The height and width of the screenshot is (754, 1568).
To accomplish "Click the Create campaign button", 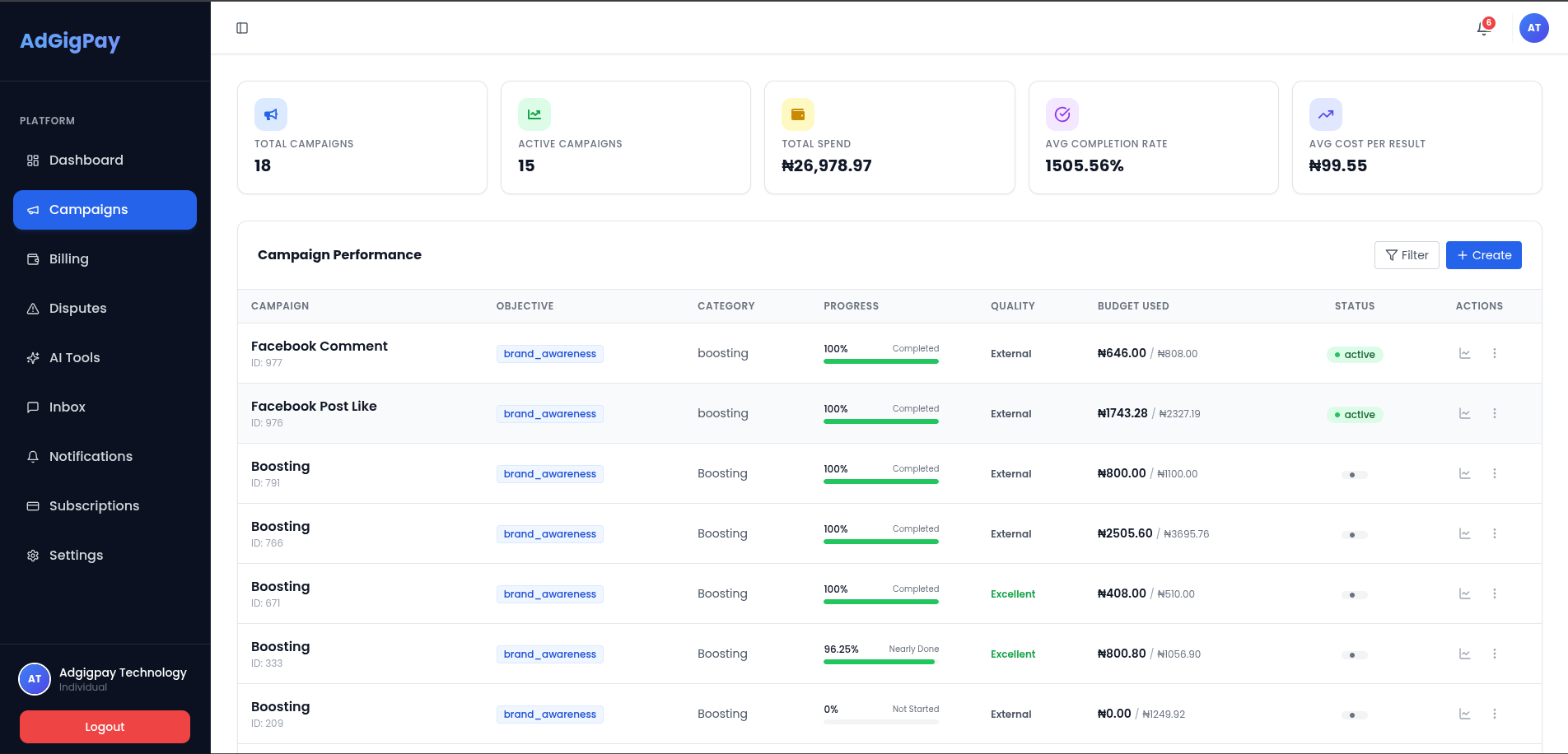I will (1484, 255).
